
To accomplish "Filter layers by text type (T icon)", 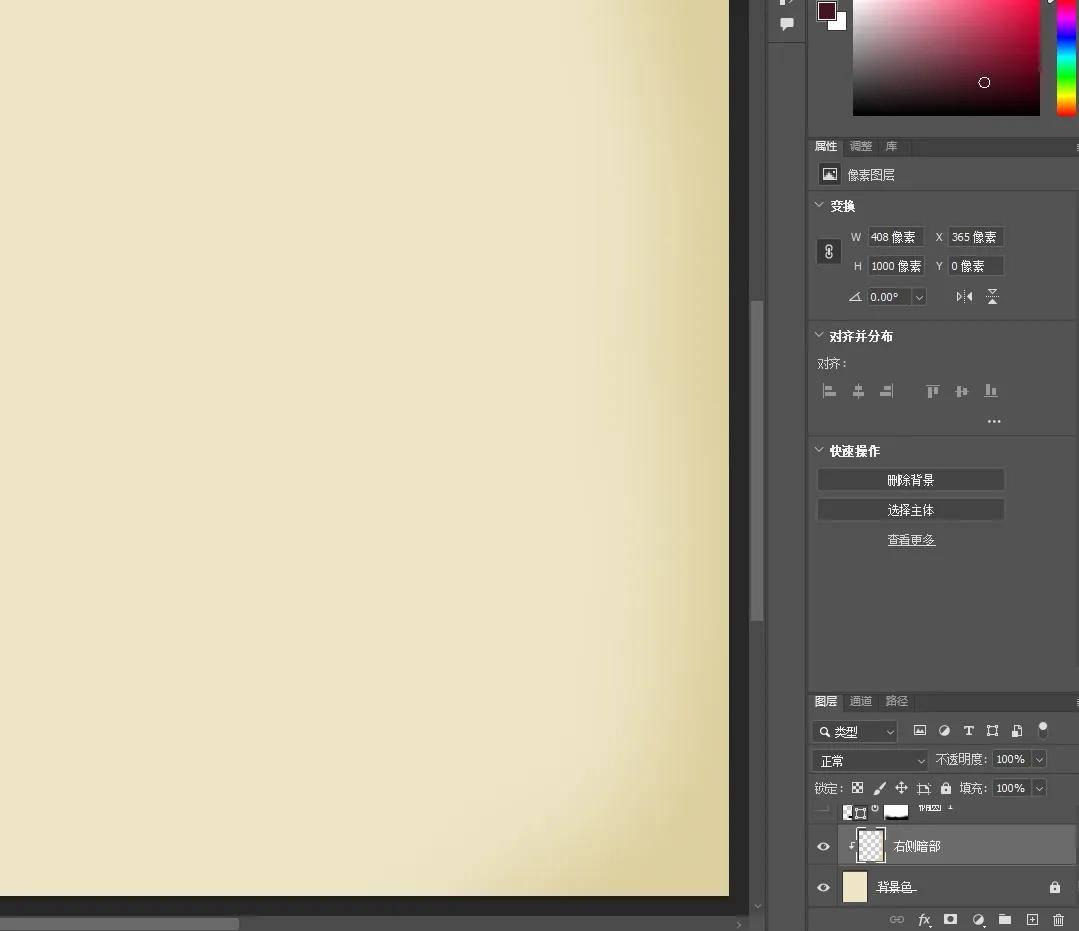I will 968,731.
